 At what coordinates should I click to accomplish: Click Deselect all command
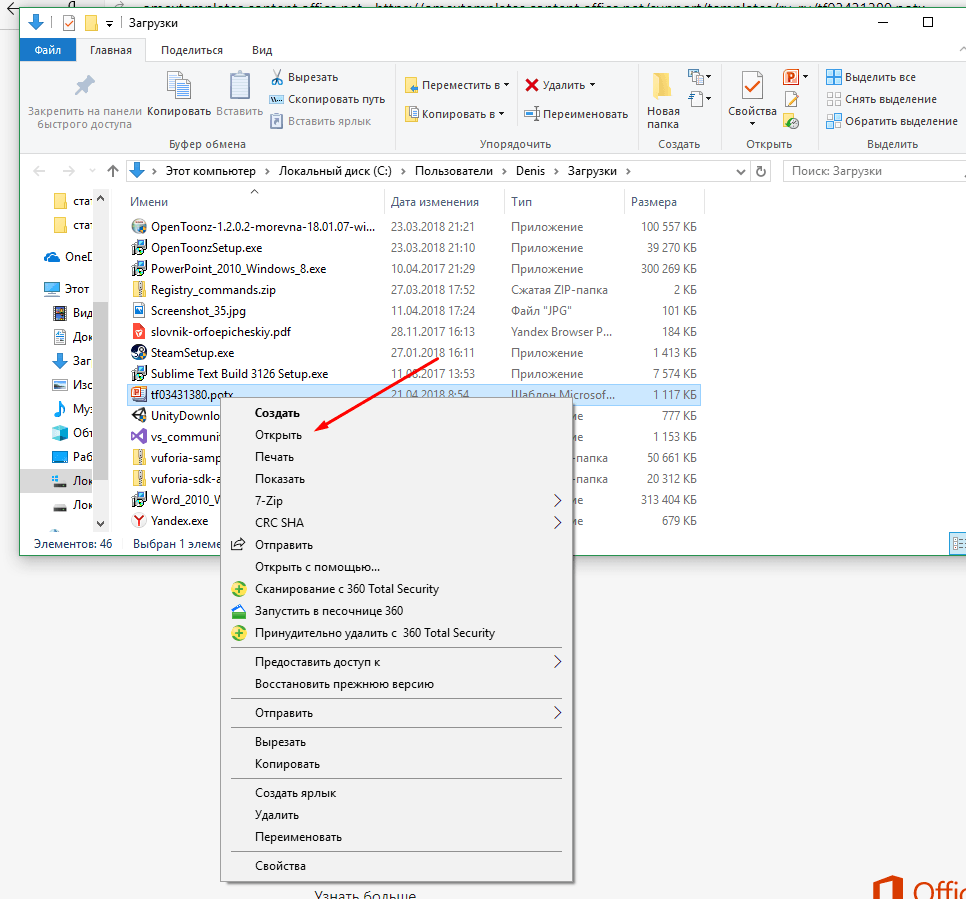[x=882, y=99]
